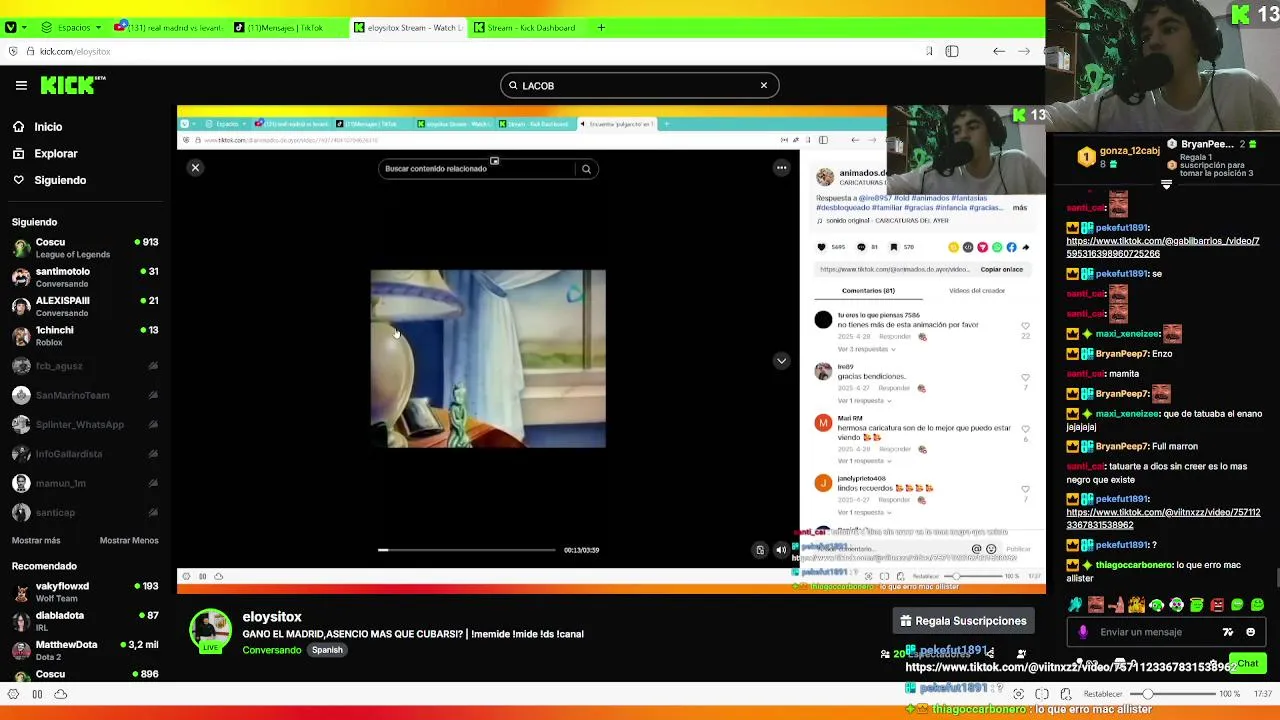1280x720 pixels.
Task: Click the chat translate icon
Action: click(x=1228, y=632)
